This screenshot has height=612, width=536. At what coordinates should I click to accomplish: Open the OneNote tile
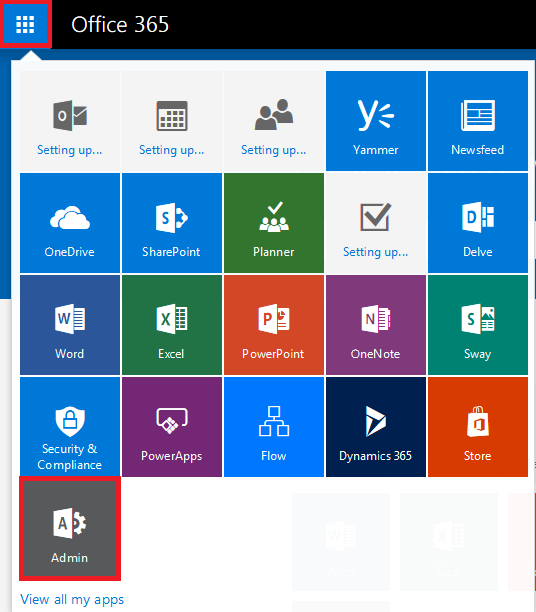pyautogui.click(x=376, y=325)
